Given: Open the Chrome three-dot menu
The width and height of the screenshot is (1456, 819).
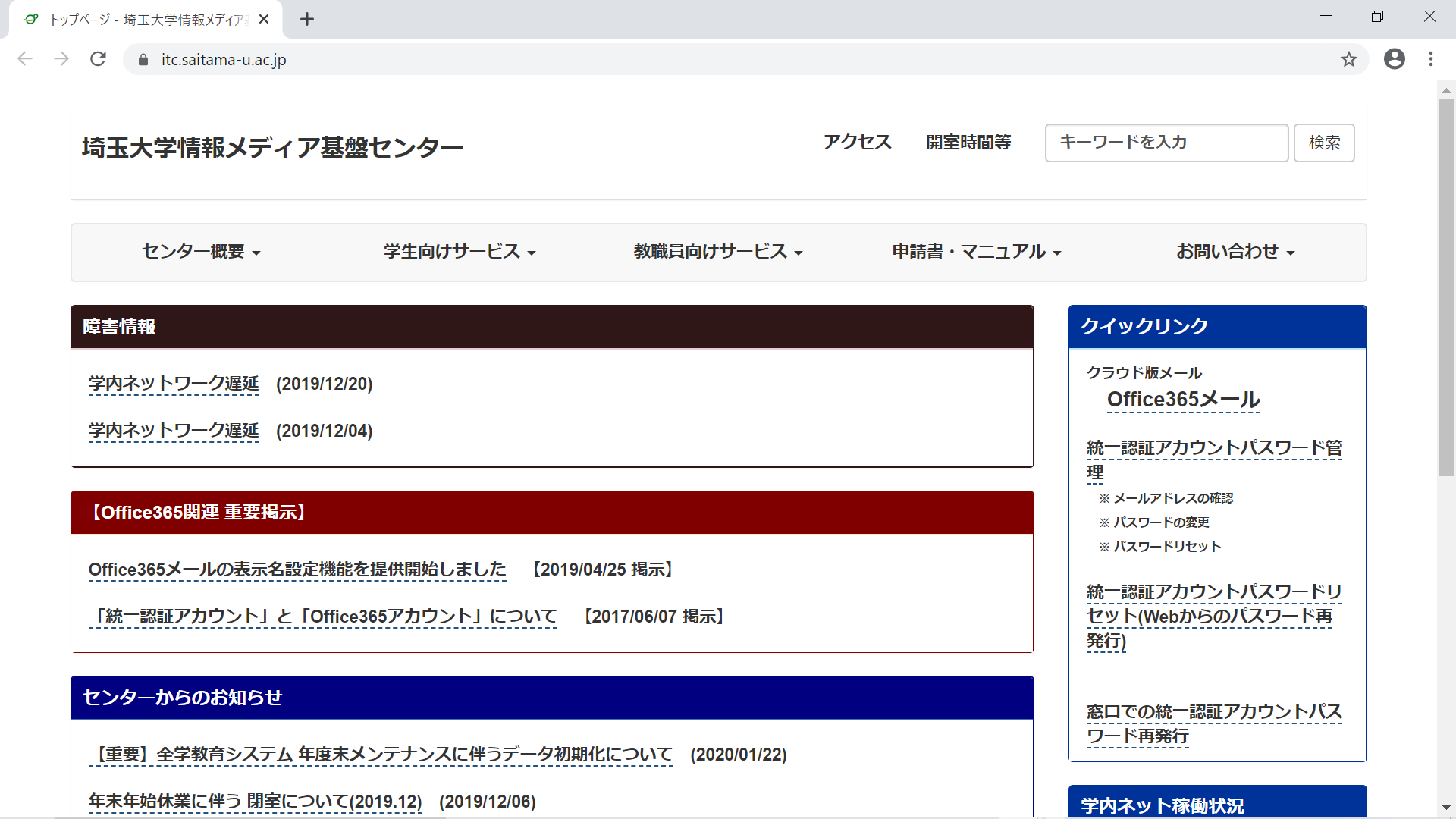Looking at the screenshot, I should point(1431,59).
